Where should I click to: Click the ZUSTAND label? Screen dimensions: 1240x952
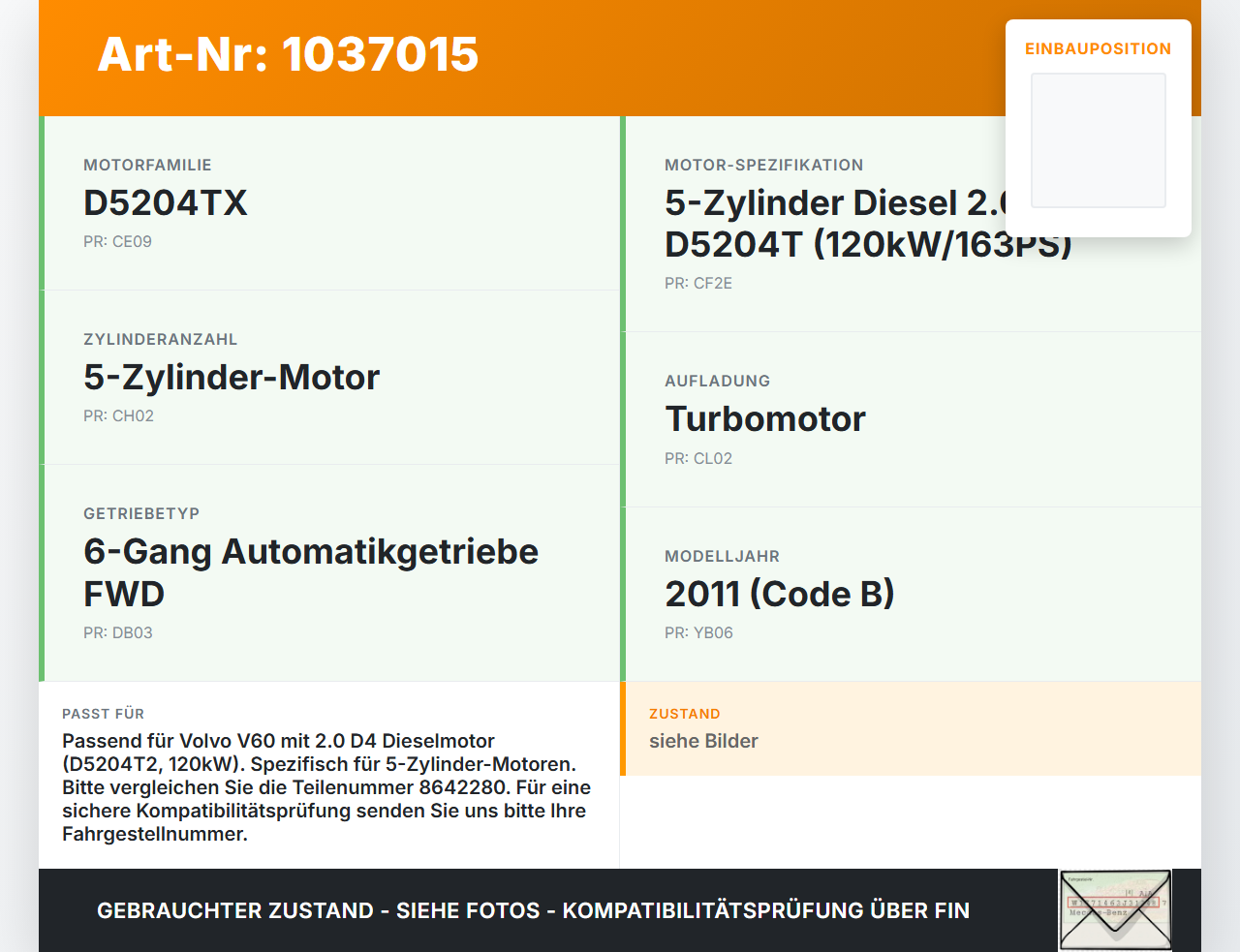pyautogui.click(x=685, y=714)
